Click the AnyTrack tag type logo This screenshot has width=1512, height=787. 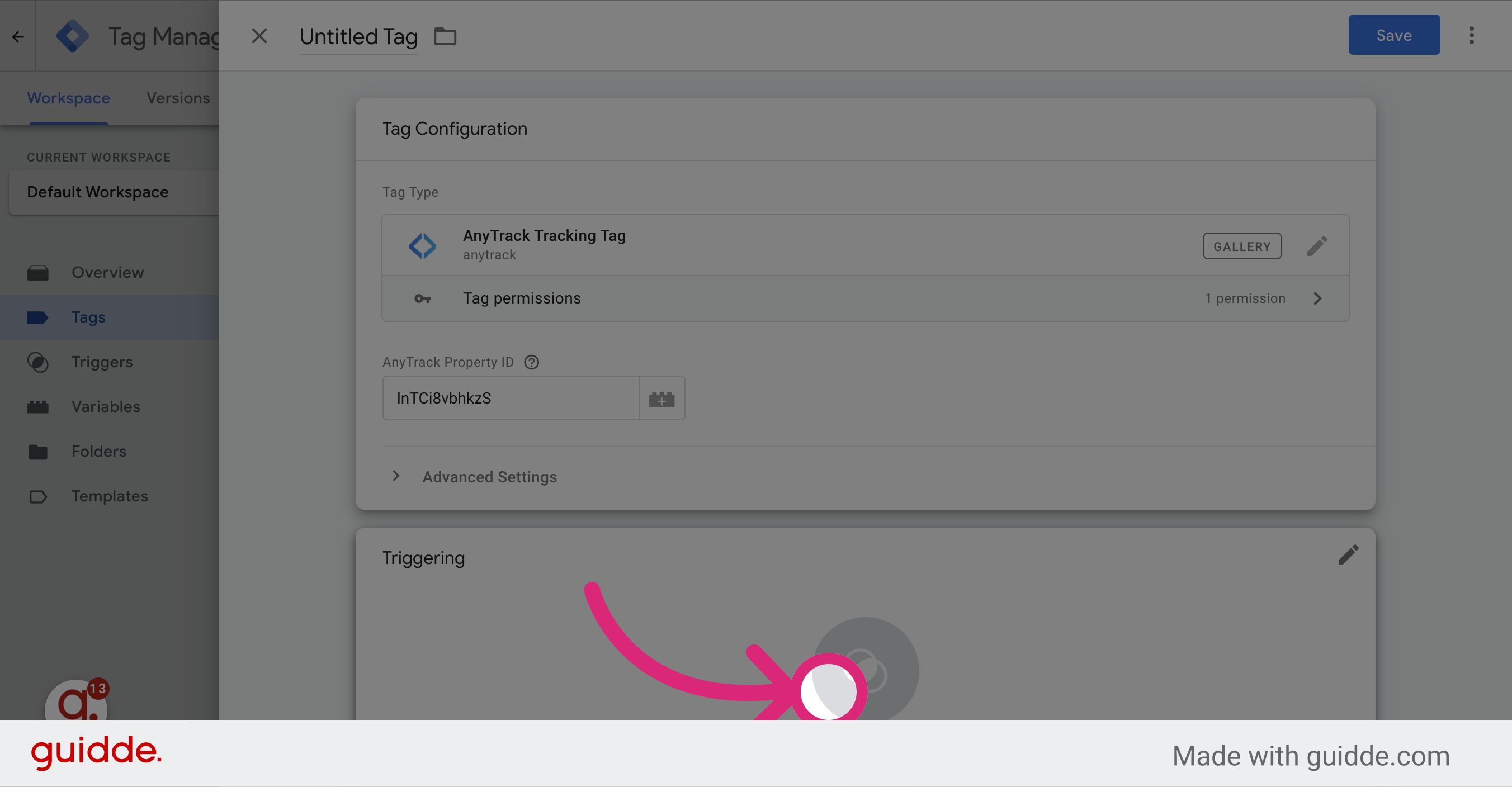point(423,245)
